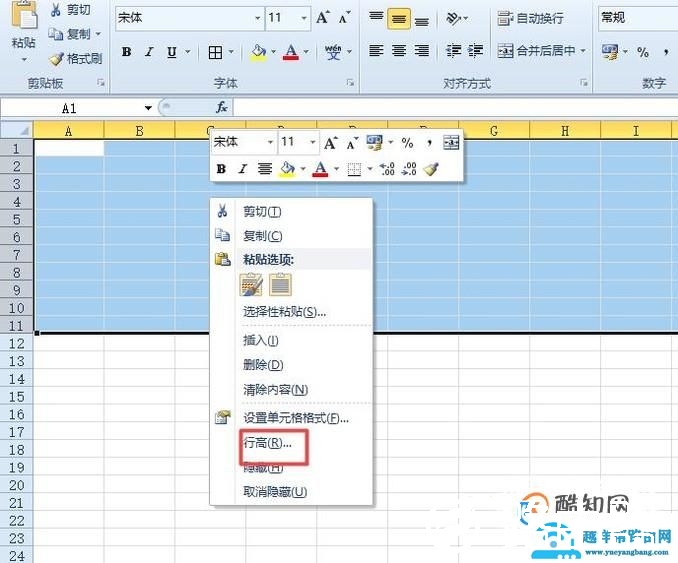Open Format Cells (设置单元格格式) menu item
The height and width of the screenshot is (563, 678).
point(296,418)
